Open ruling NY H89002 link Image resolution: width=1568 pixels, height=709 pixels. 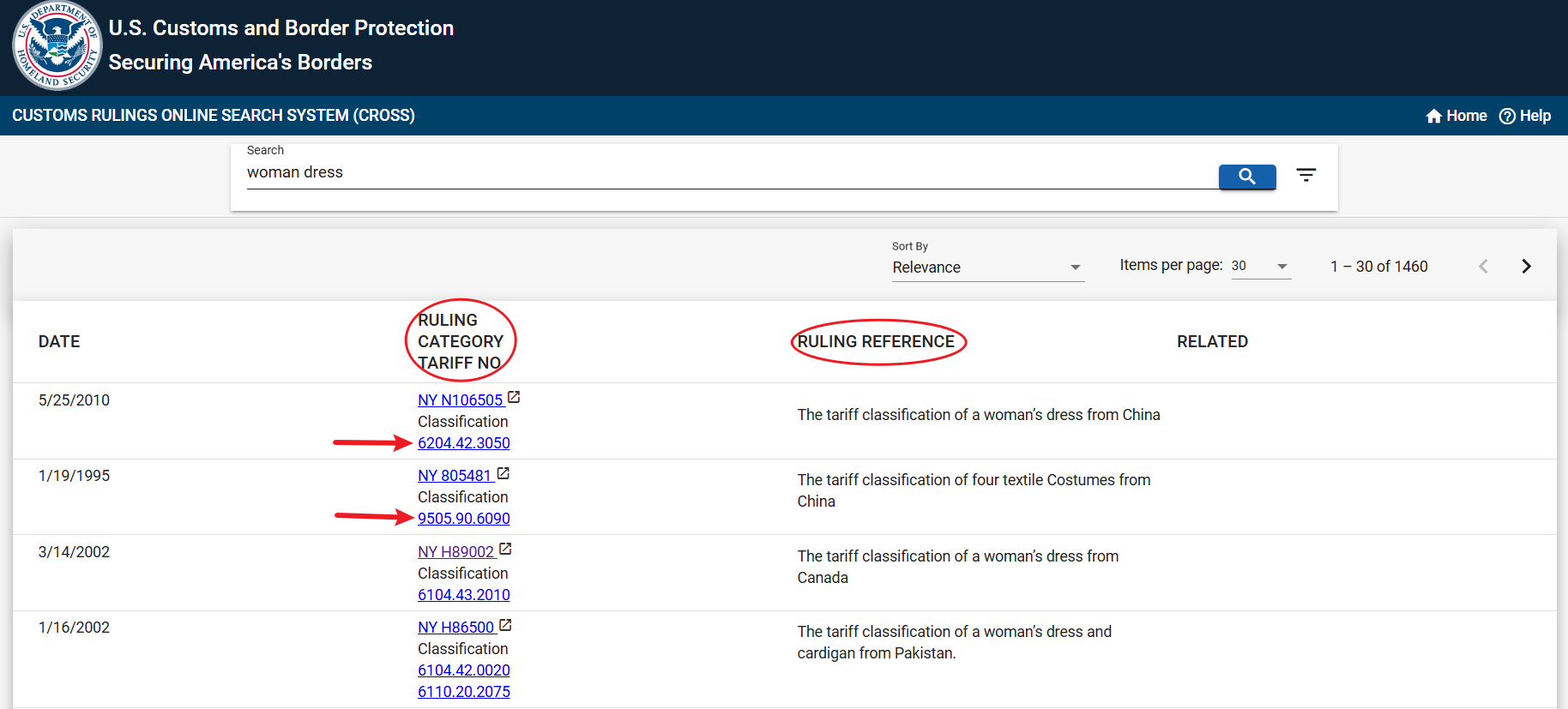pyautogui.click(x=455, y=552)
